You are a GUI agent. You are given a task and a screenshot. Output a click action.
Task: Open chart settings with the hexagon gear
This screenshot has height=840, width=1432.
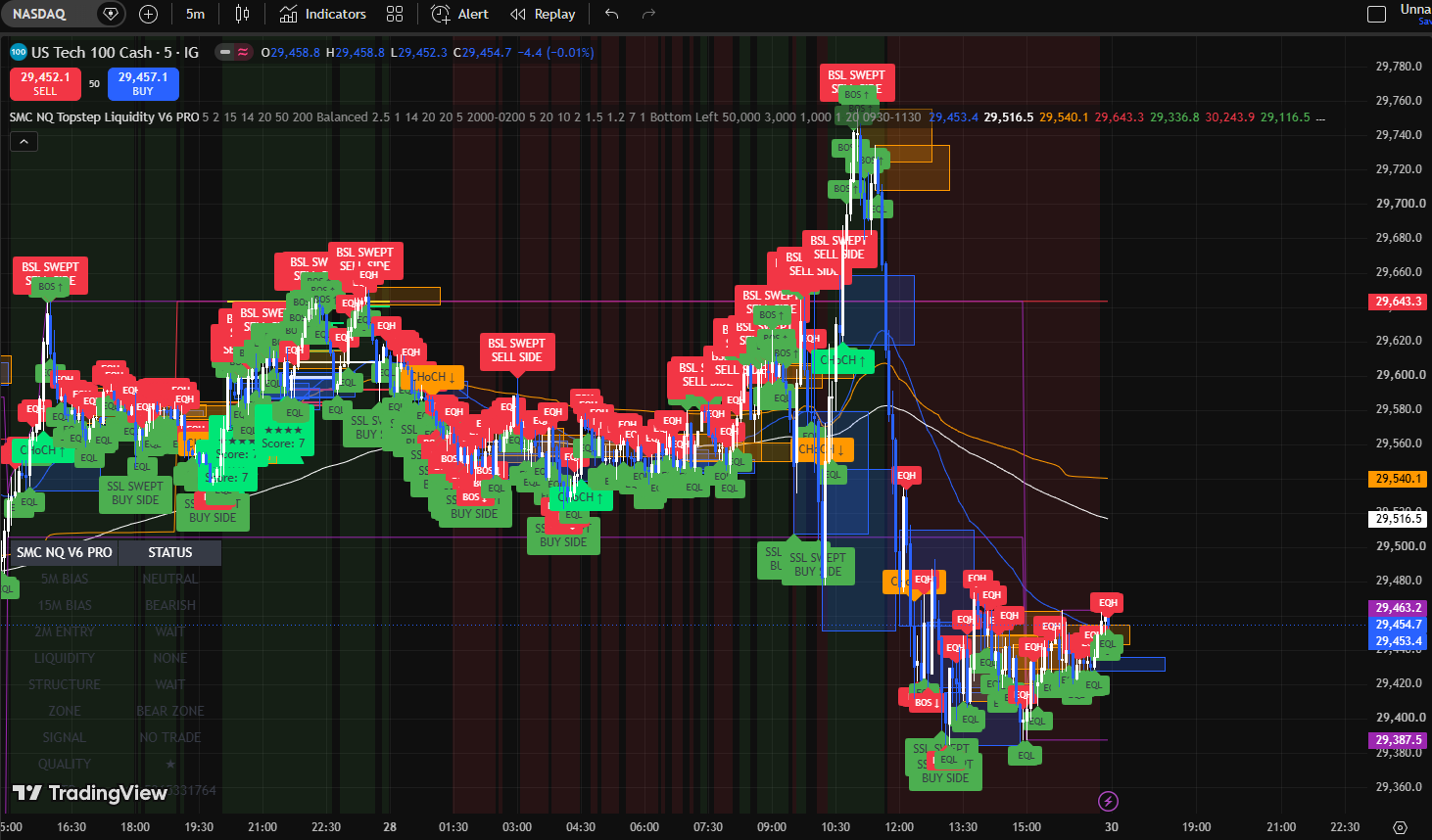tap(1400, 827)
